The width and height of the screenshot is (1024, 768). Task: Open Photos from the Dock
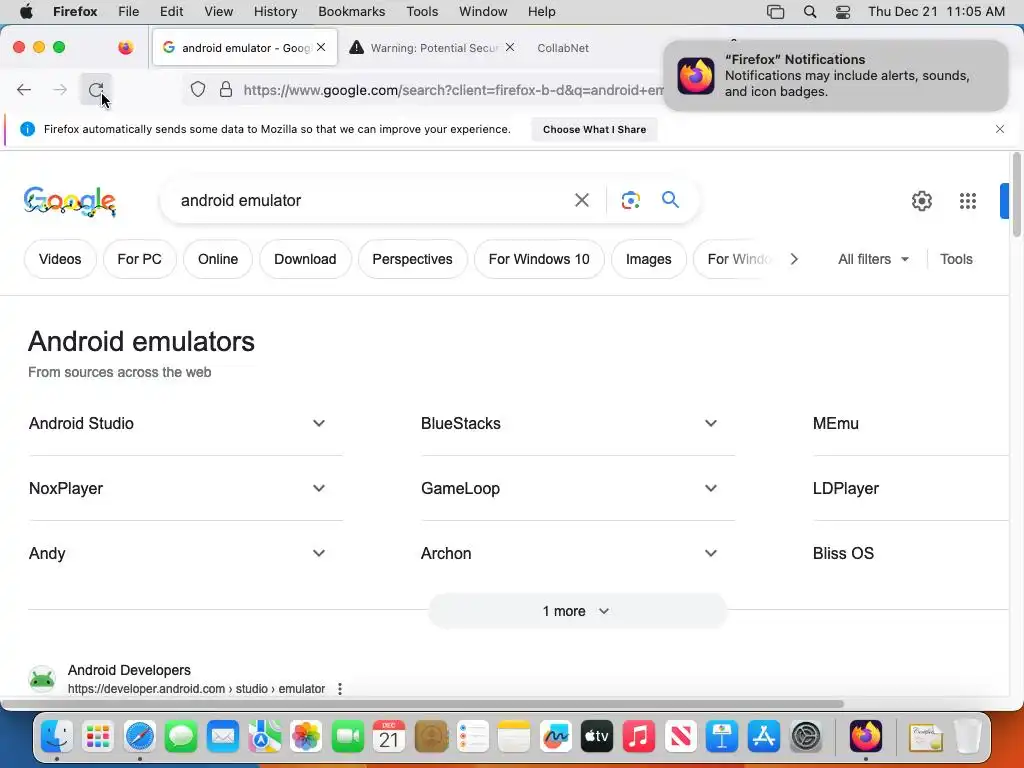pos(306,737)
